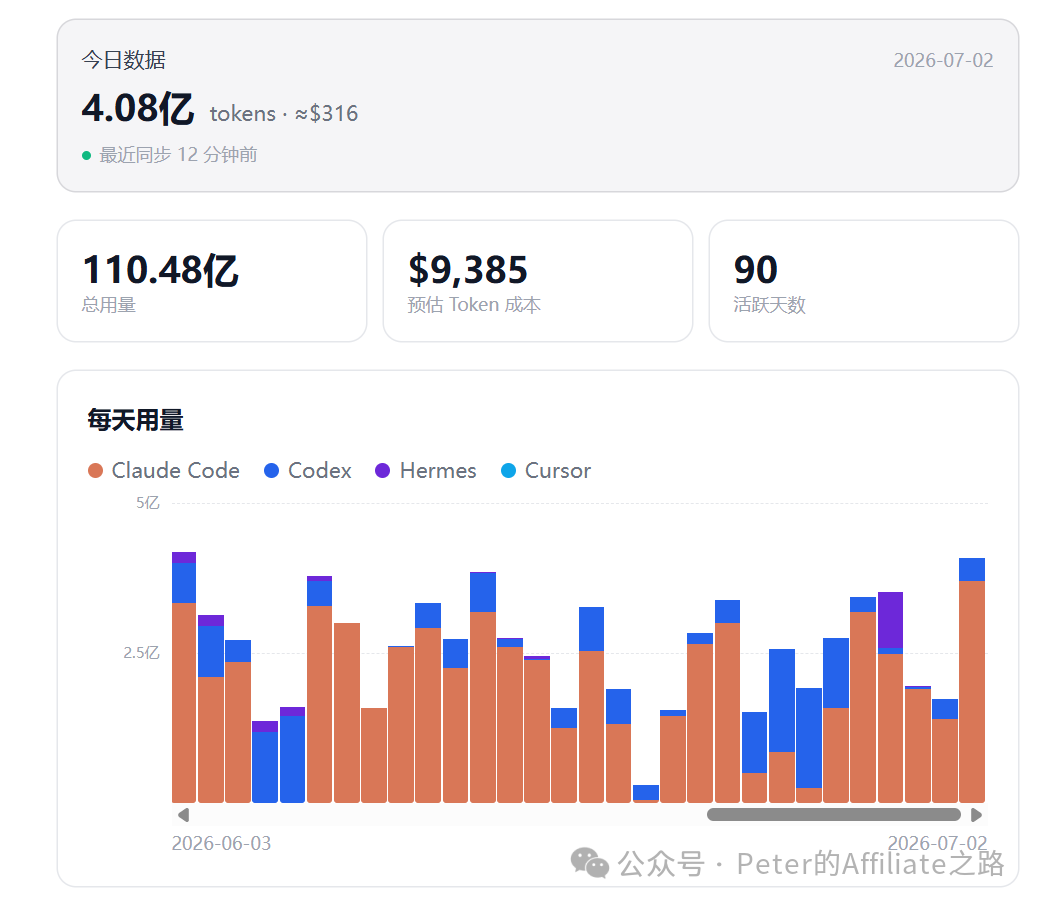The image size is (1038, 906).
Task: Click the last bar's blue Codex segment
Action: click(x=972, y=570)
